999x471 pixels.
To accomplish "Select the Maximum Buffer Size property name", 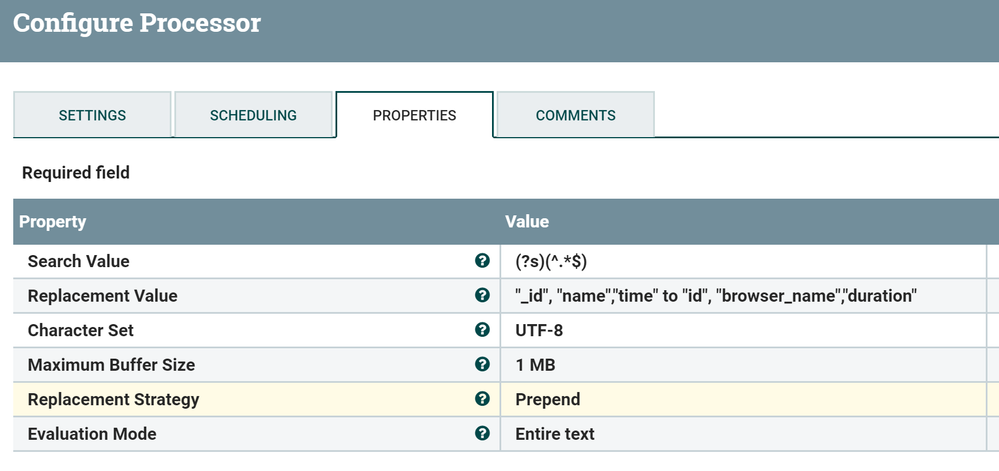I will [111, 365].
